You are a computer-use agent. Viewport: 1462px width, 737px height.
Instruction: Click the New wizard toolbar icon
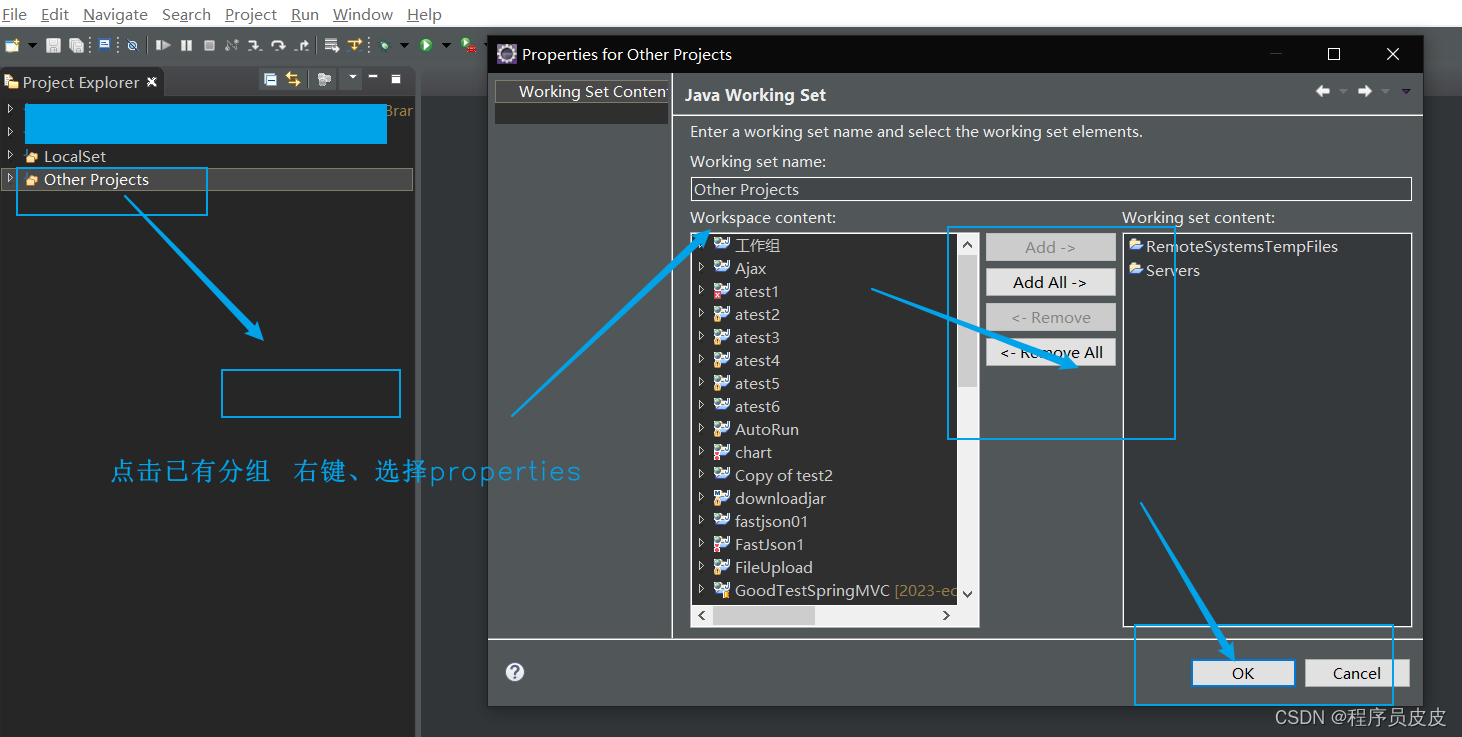(12, 45)
